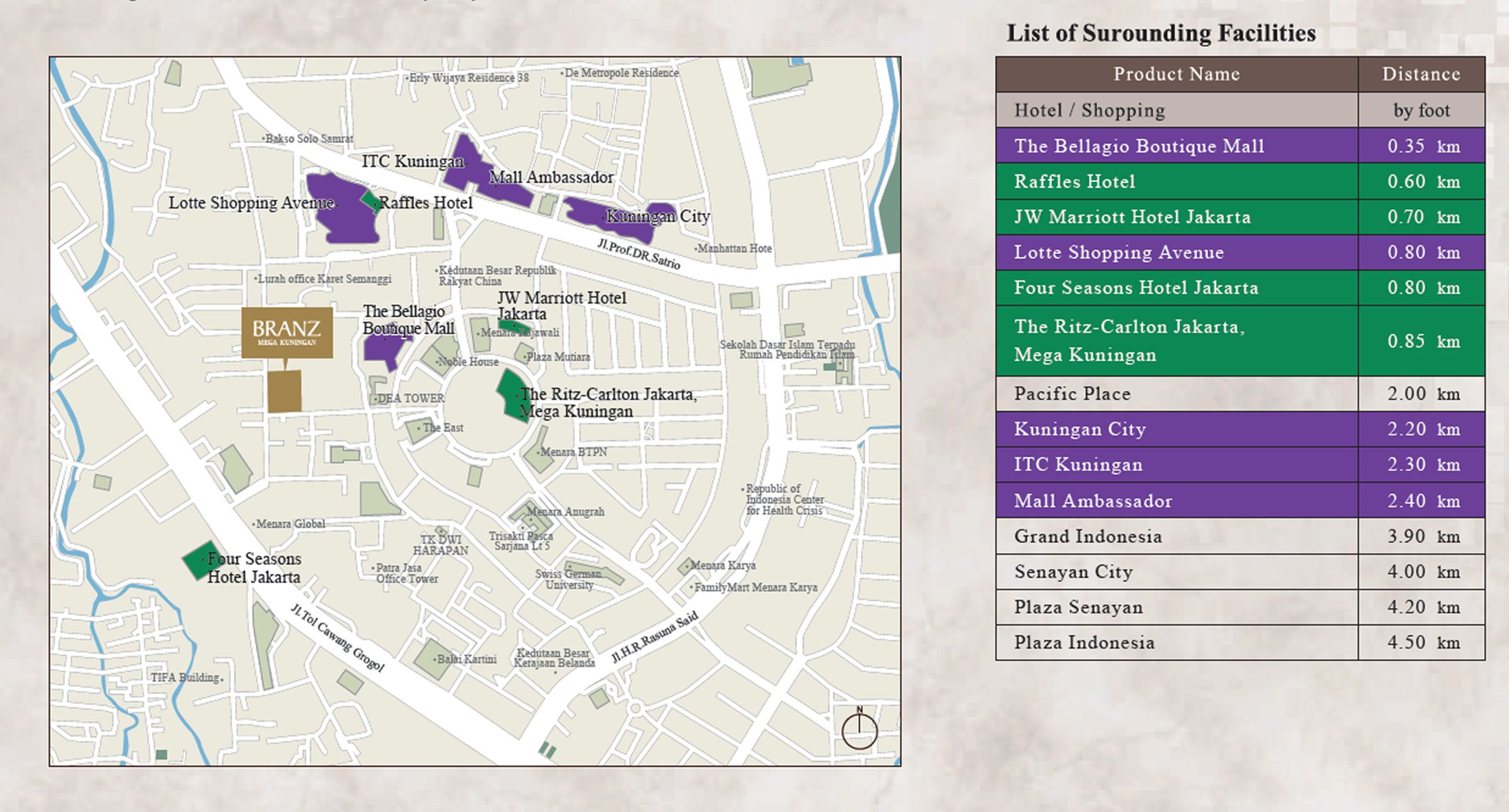Click 'Menara Anugrah' map label
This screenshot has width=1509, height=812.
coord(565,511)
